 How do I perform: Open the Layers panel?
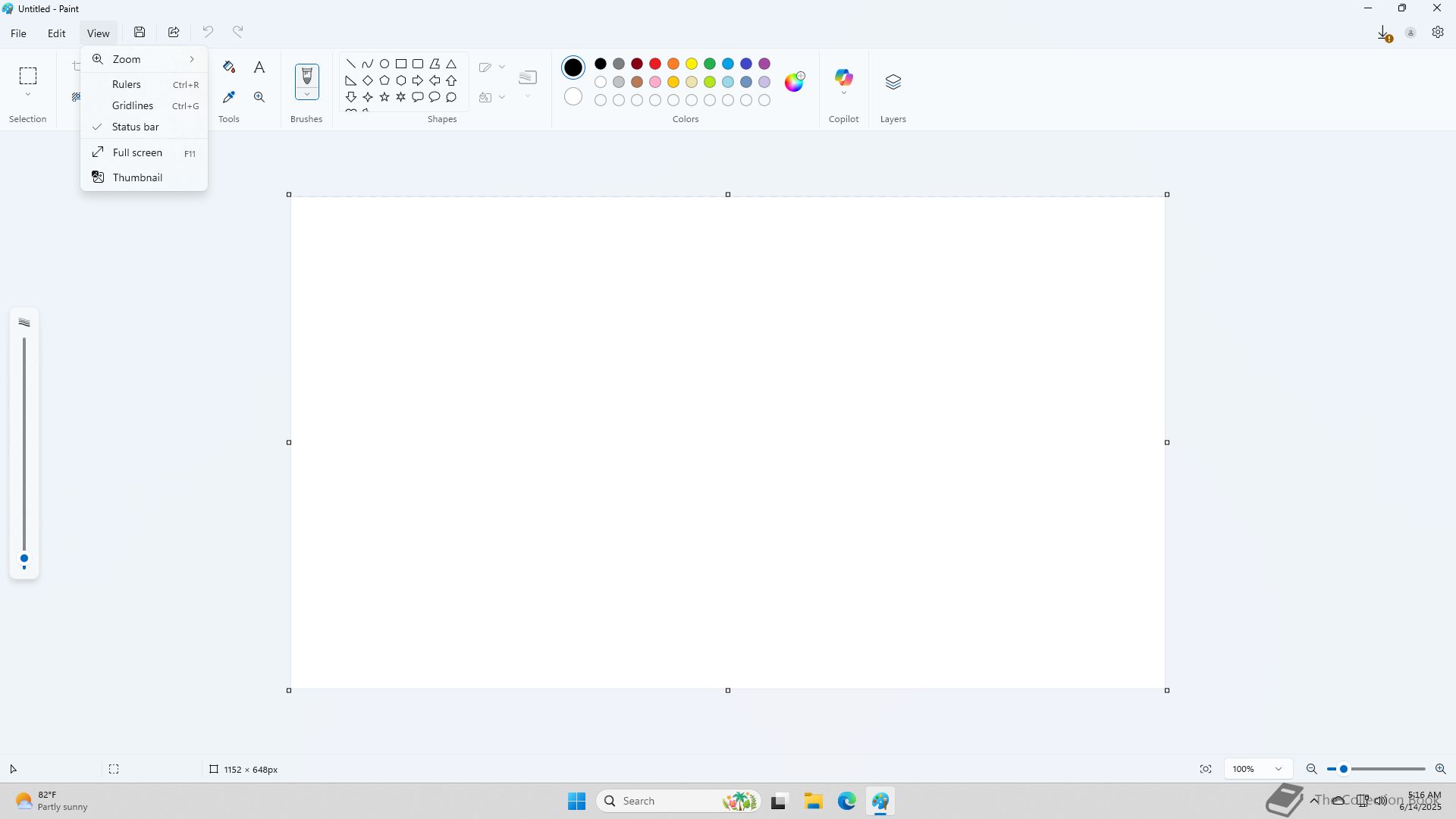click(x=893, y=82)
